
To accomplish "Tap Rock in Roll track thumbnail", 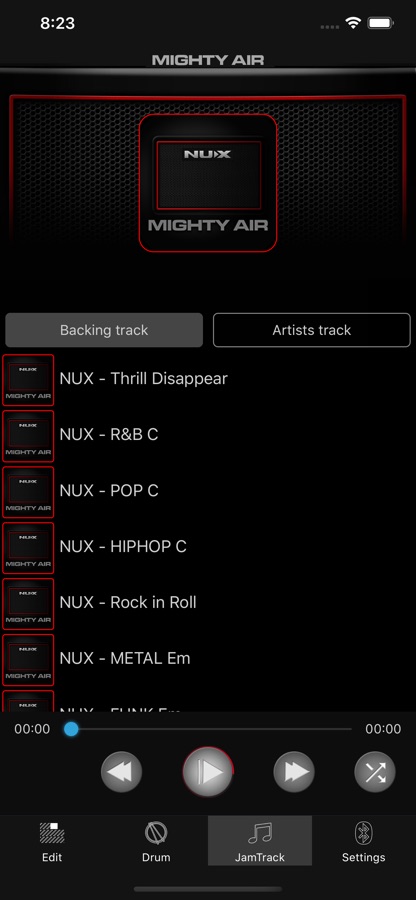I will (x=28, y=603).
